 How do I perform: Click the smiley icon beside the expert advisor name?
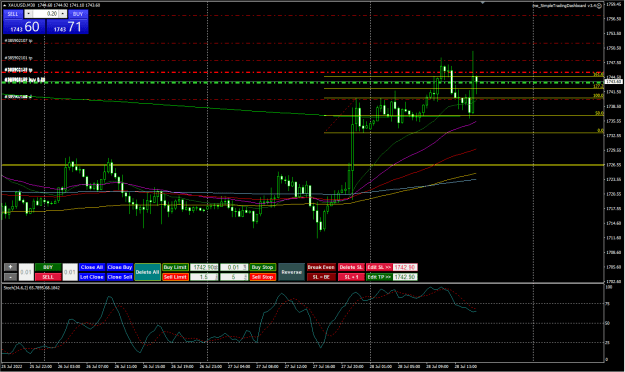pos(599,6)
